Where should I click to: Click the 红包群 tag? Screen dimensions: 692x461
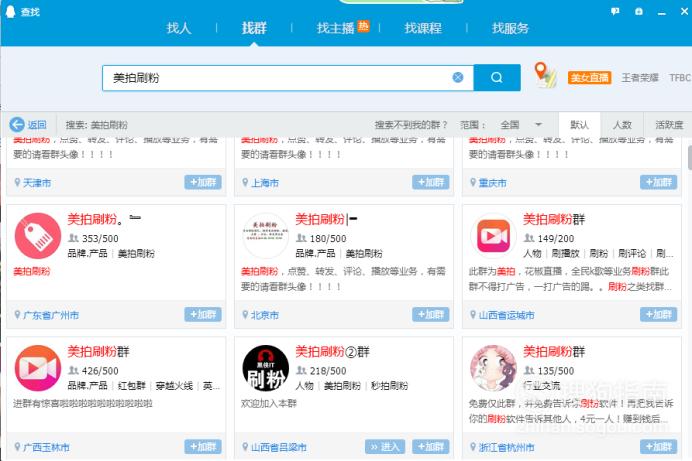click(132, 386)
